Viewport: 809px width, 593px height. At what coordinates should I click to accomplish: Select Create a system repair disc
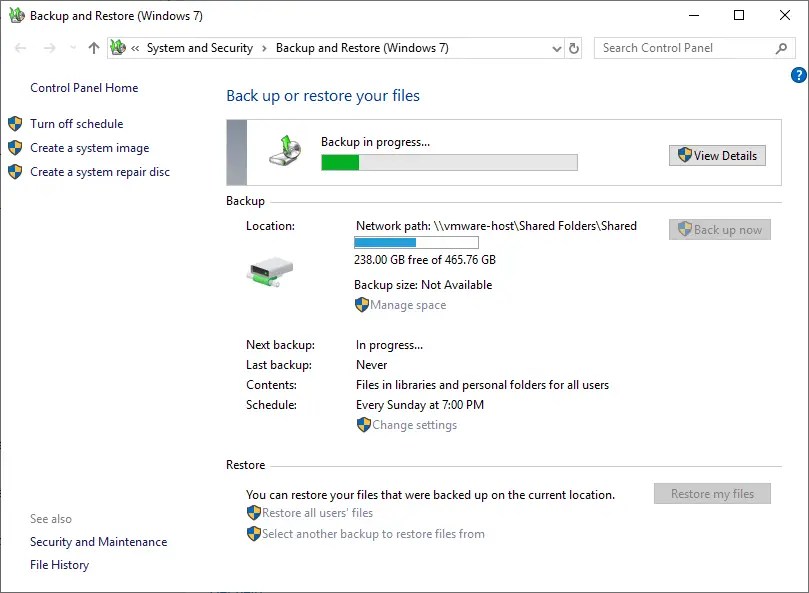(x=94, y=171)
